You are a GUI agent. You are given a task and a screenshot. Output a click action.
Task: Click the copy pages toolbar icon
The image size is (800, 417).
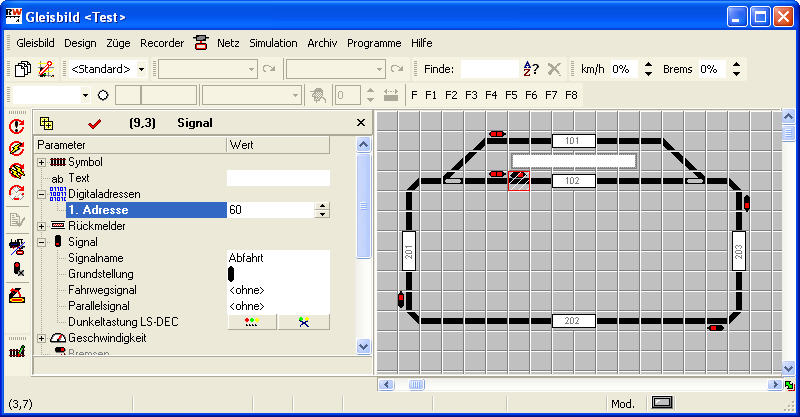23,69
